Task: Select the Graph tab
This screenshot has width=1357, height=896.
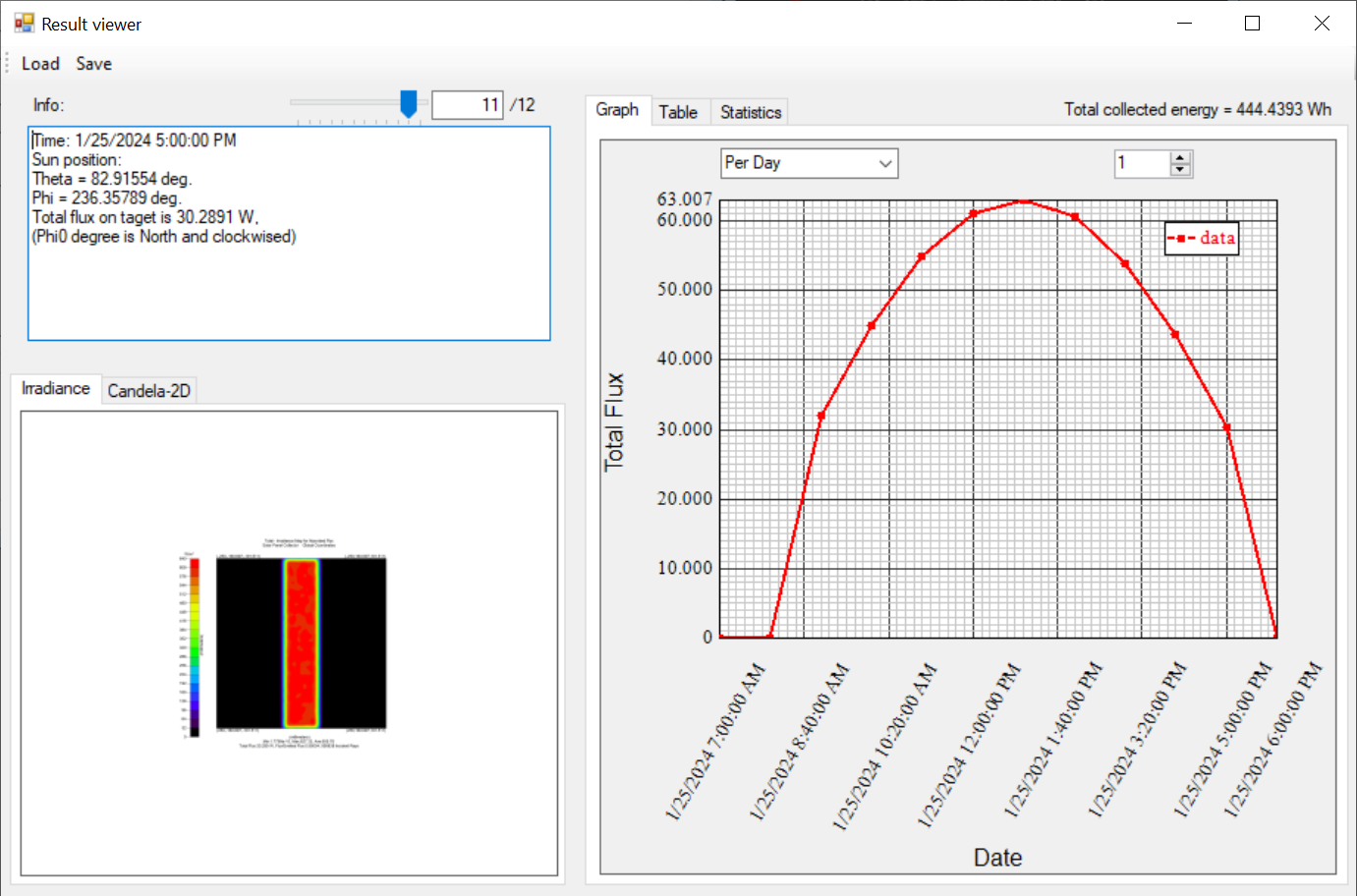Action: [x=617, y=110]
